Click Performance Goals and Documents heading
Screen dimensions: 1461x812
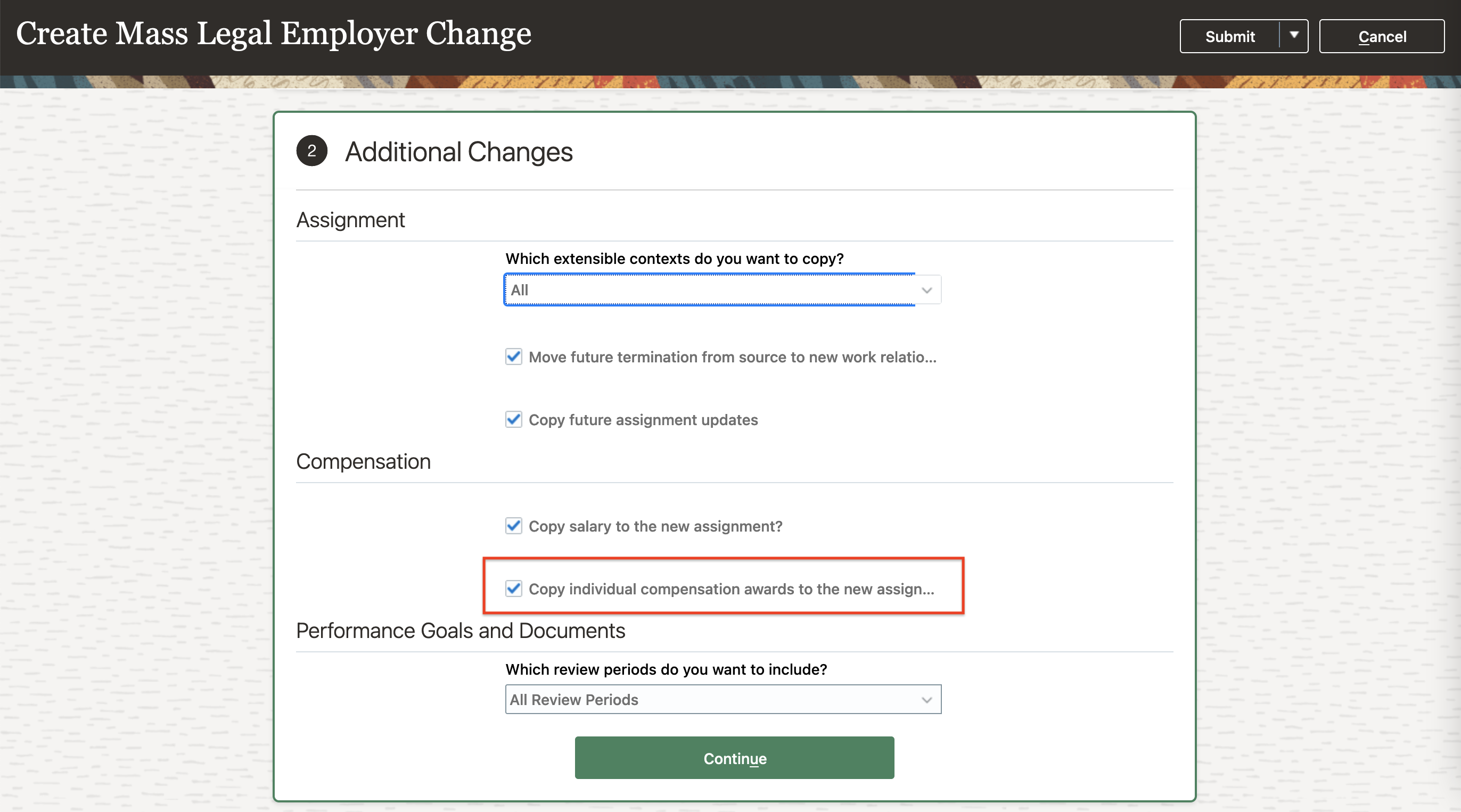click(460, 631)
